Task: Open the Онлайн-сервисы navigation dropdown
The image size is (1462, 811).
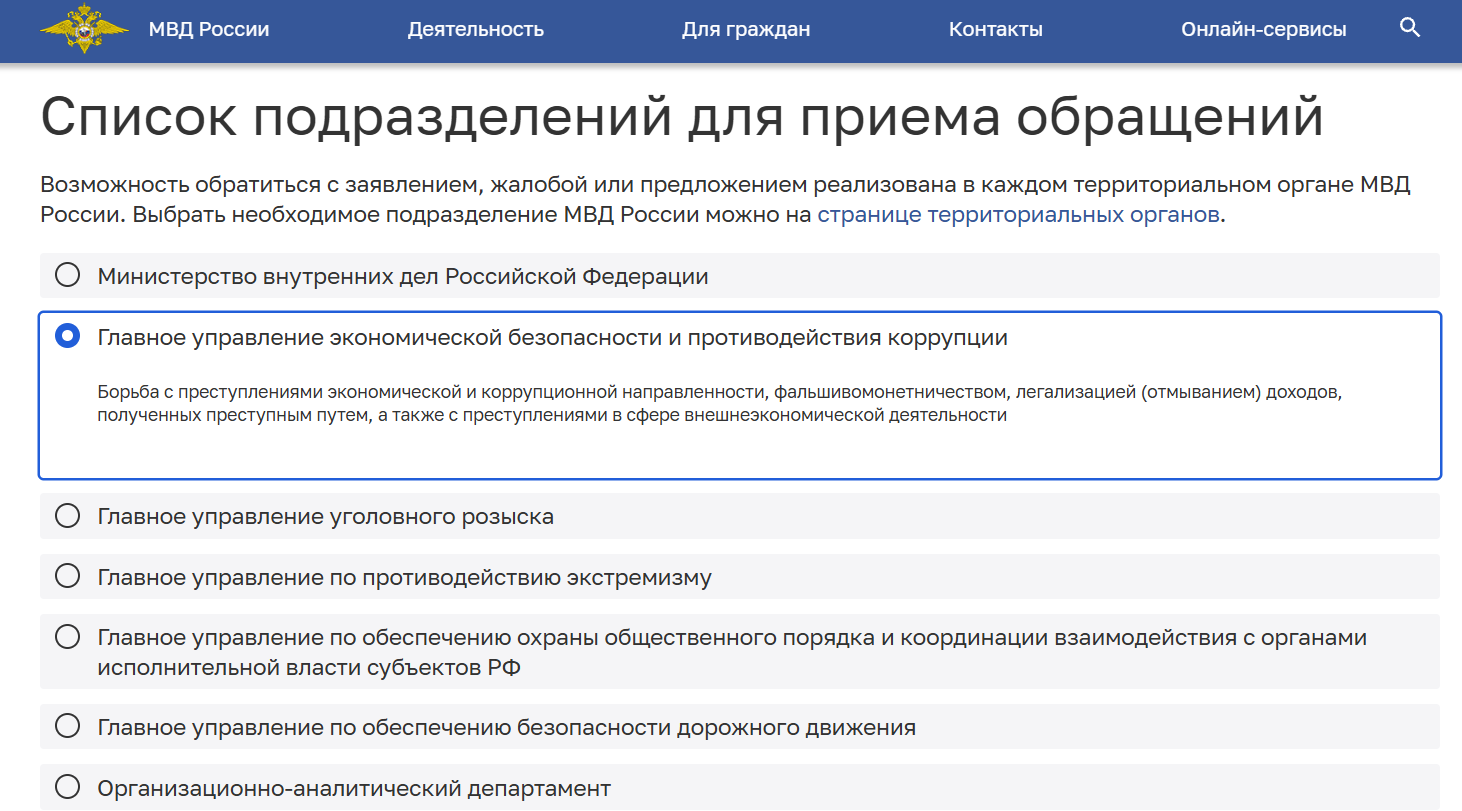Action: [x=1263, y=29]
